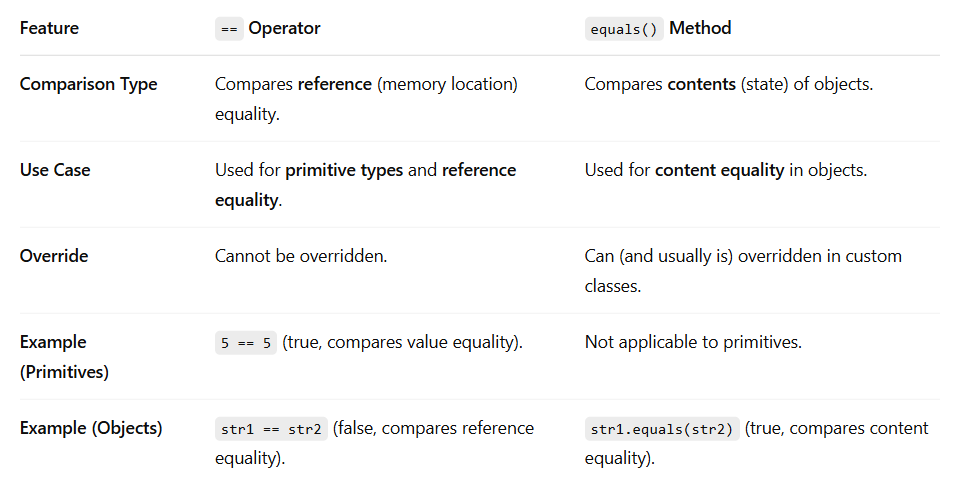Select the "Example (Primitives)" row label

(64, 357)
